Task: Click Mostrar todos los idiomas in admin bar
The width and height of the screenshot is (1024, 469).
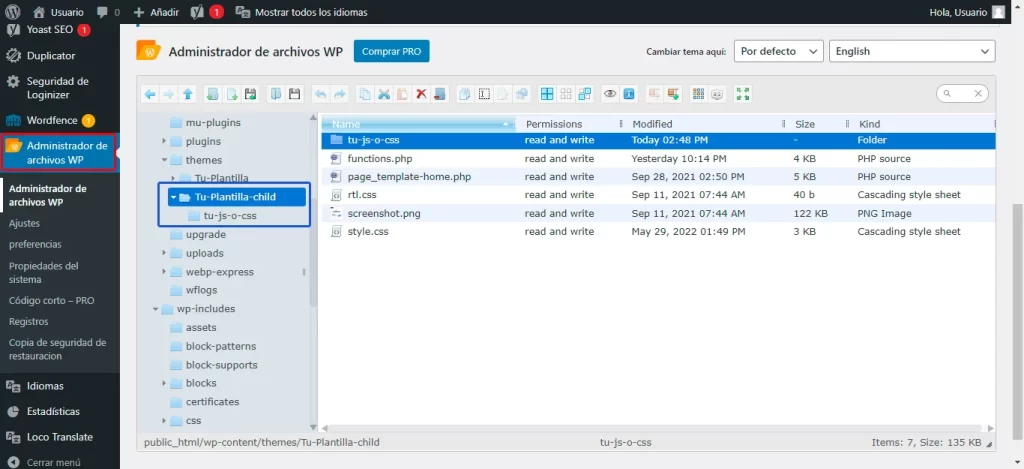Action: pos(301,12)
